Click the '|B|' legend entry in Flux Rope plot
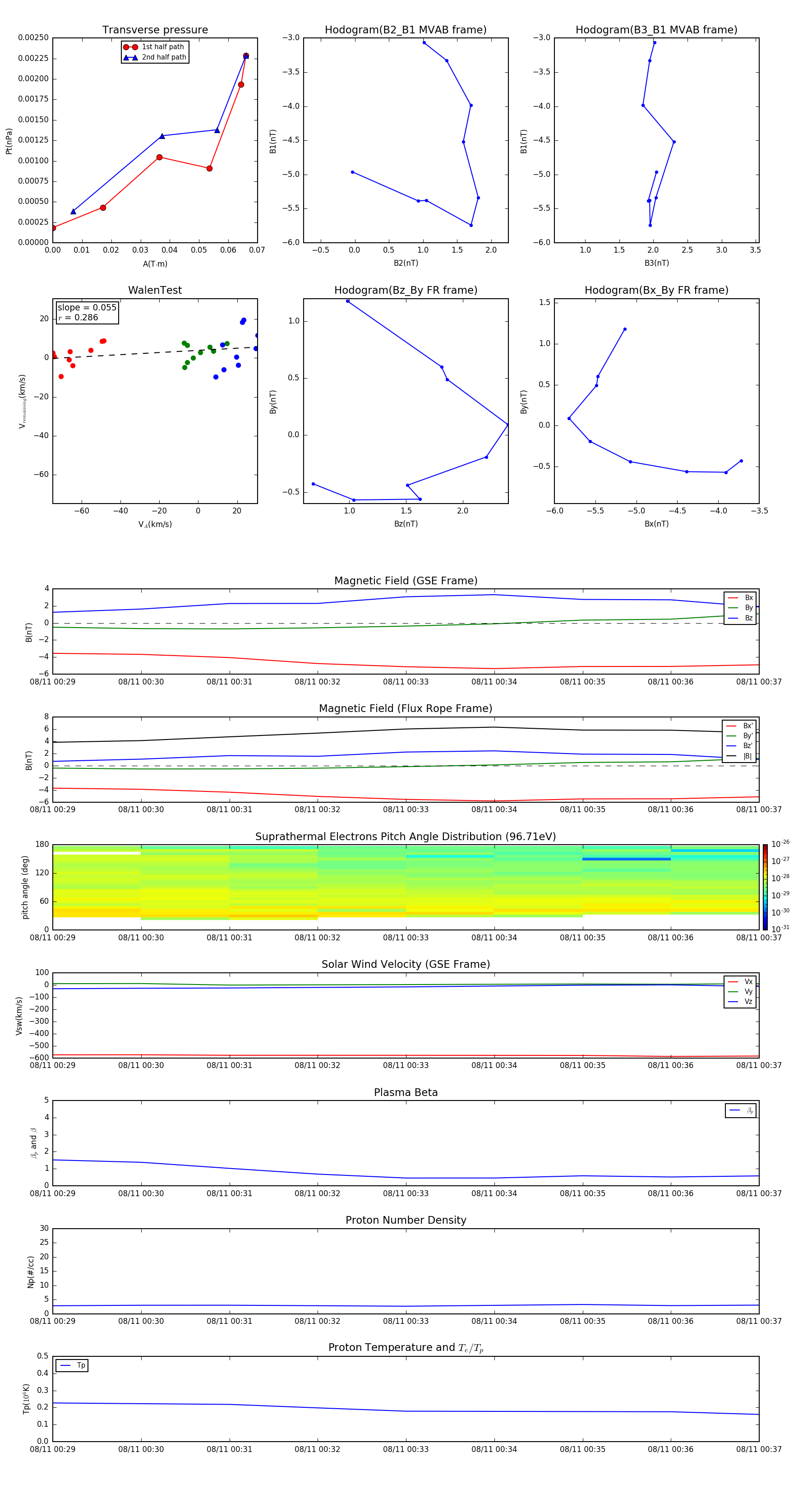Image resolution: width=812 pixels, height=1489 pixels. (740, 756)
